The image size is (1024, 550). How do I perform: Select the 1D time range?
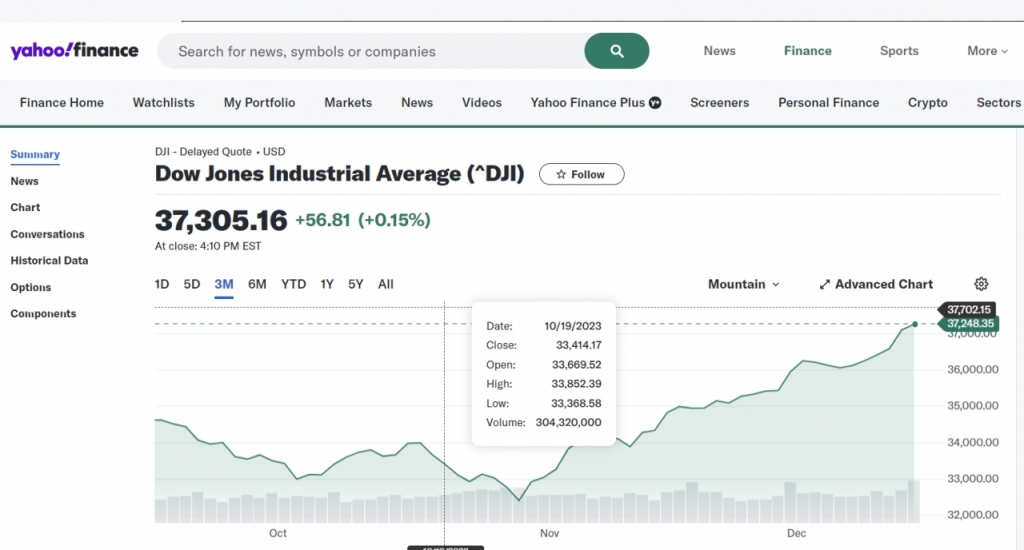tap(162, 284)
